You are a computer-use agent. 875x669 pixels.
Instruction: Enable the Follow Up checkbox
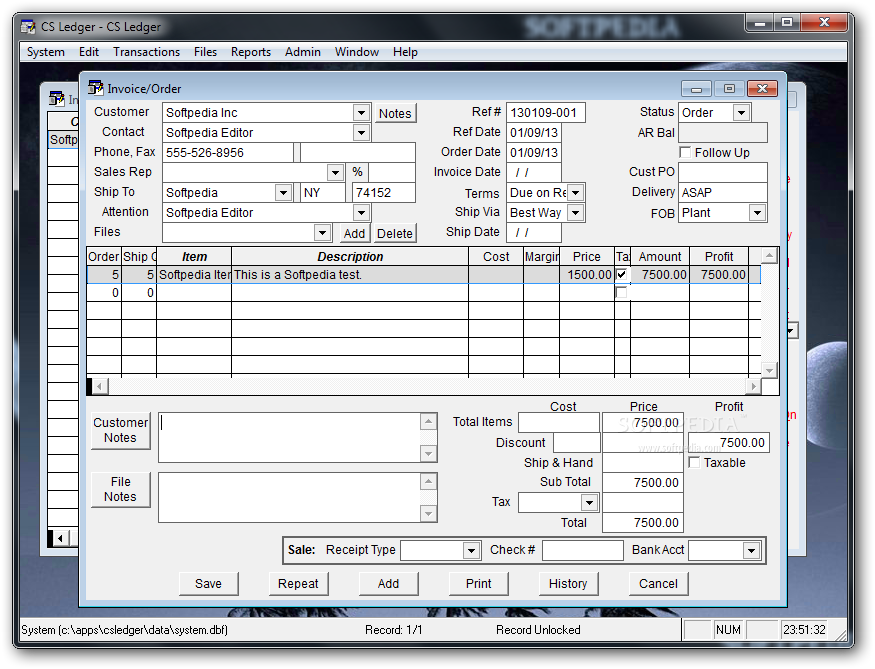coord(685,152)
